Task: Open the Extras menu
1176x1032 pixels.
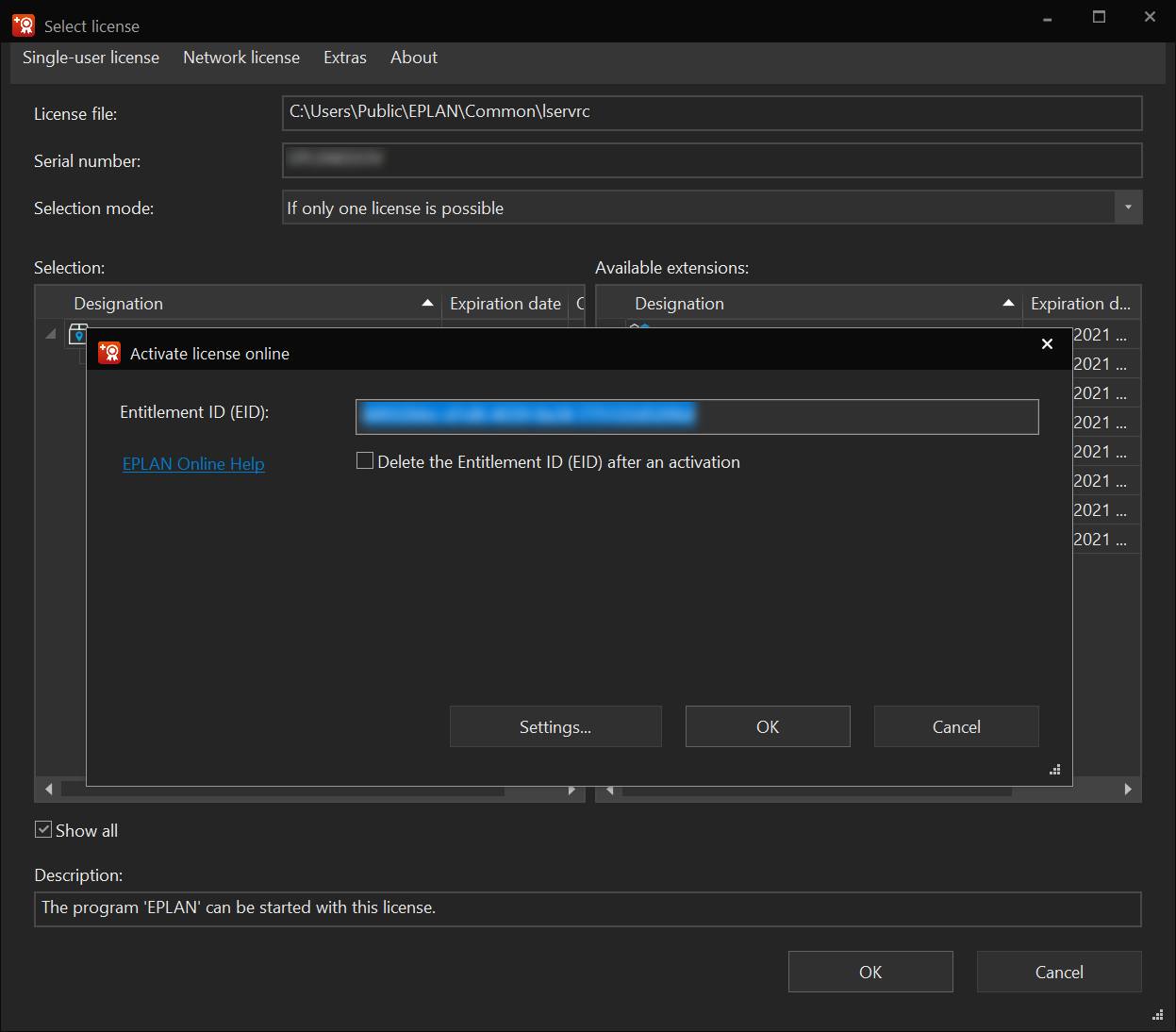Action: [344, 58]
